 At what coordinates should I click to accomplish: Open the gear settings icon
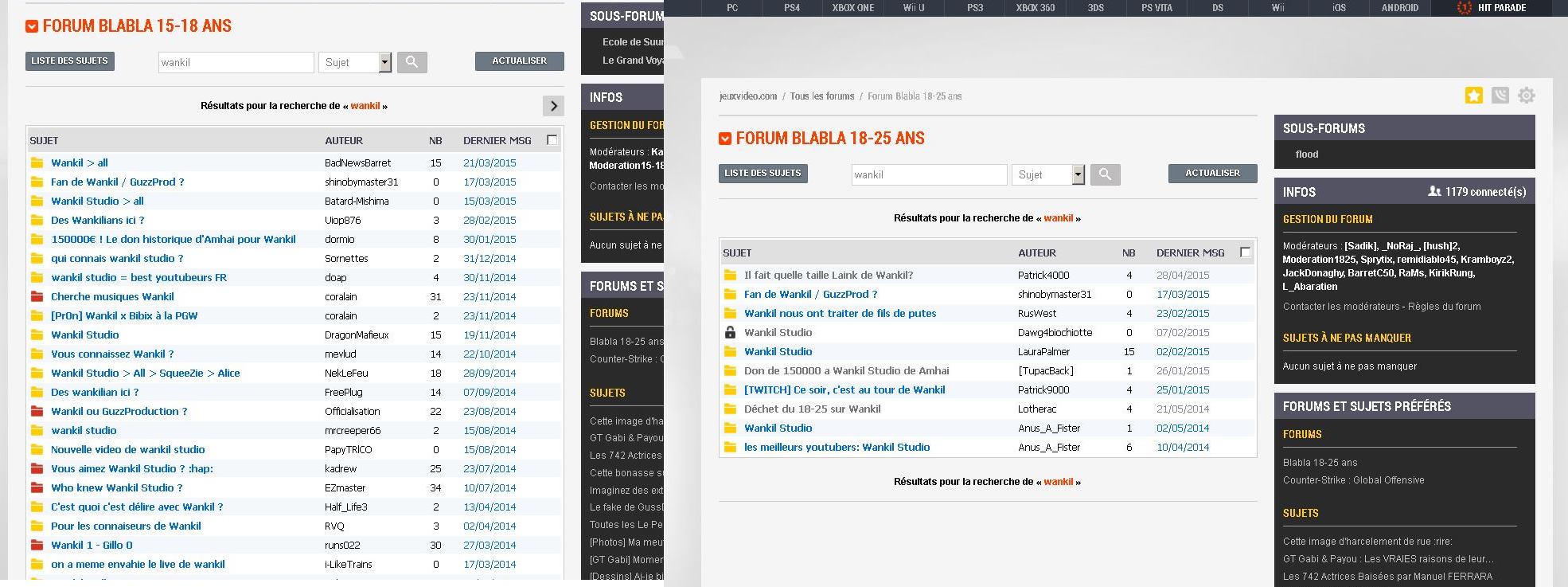(1526, 96)
